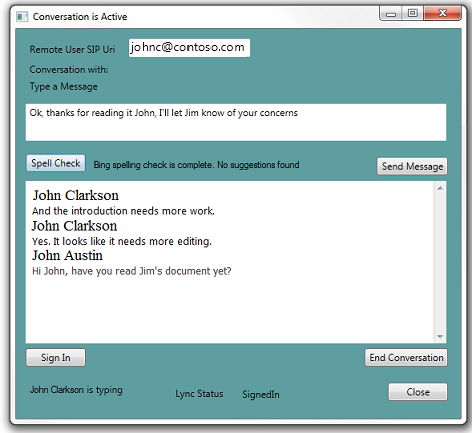Viewport: 472px width, 433px height.
Task: Click the 'Type a Message' label
Action: coord(63,87)
